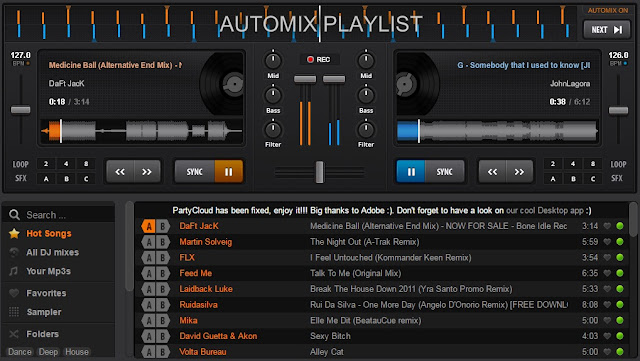Open Hot Songs list
Viewport: 640px width, 361px height.
click(49, 234)
